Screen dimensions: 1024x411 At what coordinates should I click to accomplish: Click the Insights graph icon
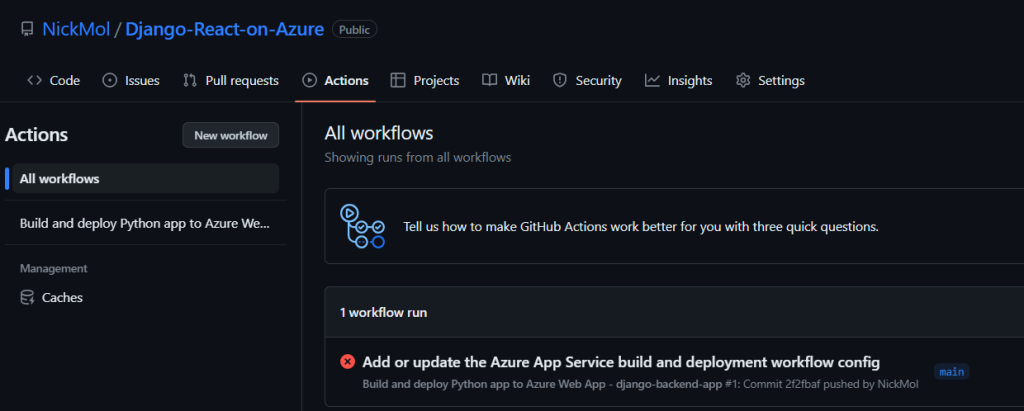point(652,80)
